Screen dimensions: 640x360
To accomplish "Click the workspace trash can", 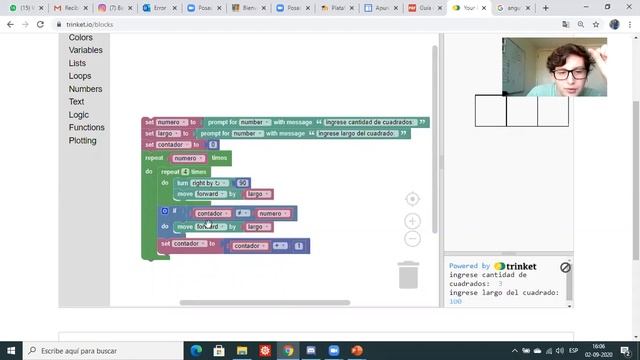I will tap(408, 275).
